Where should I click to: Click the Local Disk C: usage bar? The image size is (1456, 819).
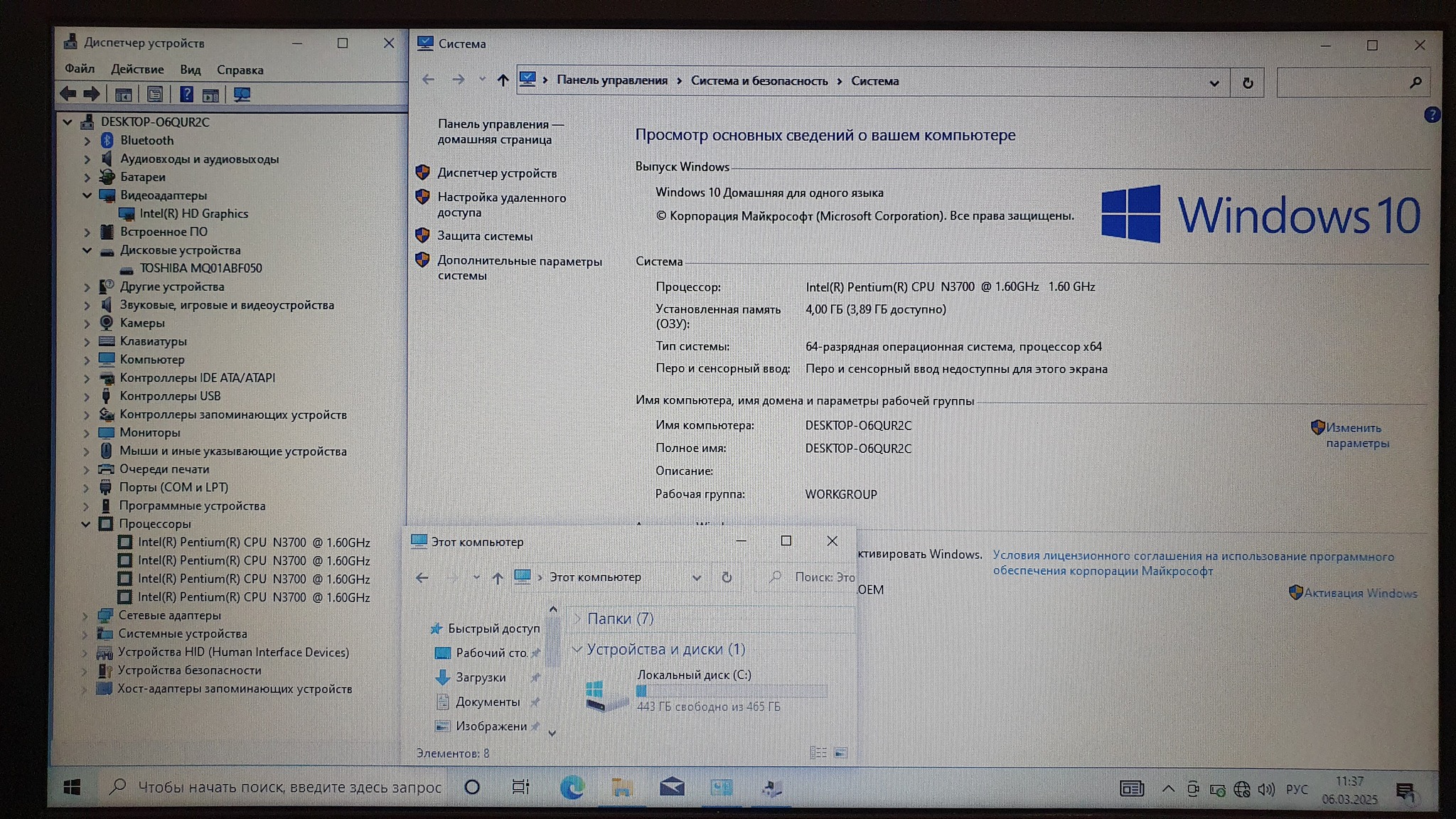(x=732, y=691)
